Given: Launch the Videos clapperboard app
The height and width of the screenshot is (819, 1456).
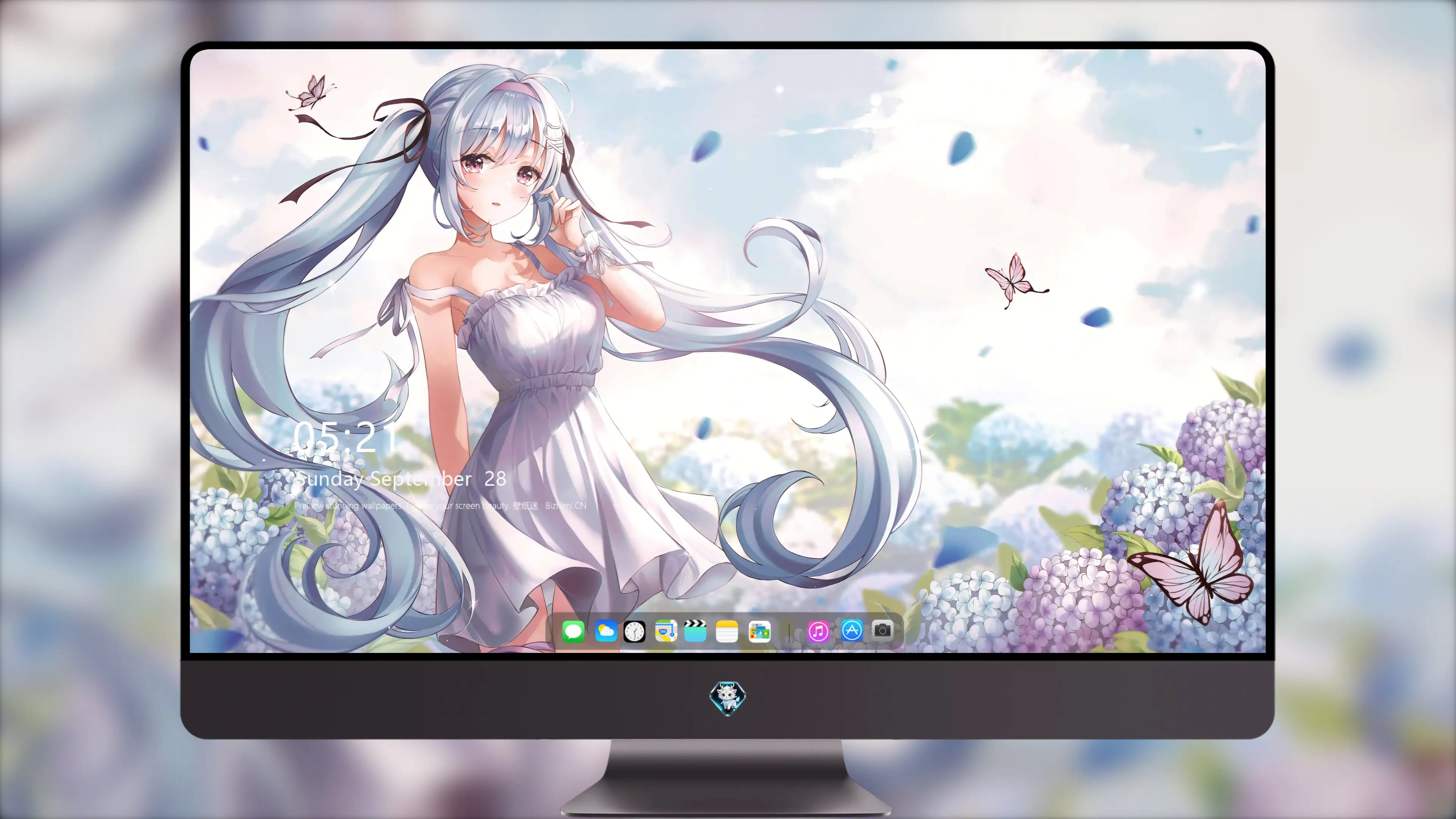Looking at the screenshot, I should [695, 631].
